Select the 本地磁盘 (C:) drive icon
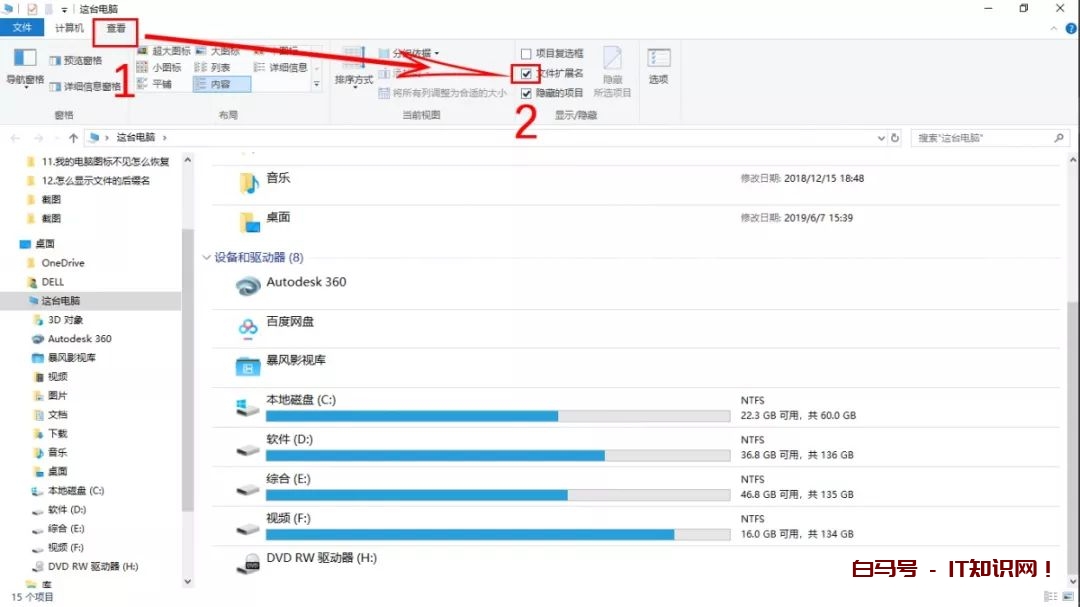1080x607 pixels. click(248, 407)
